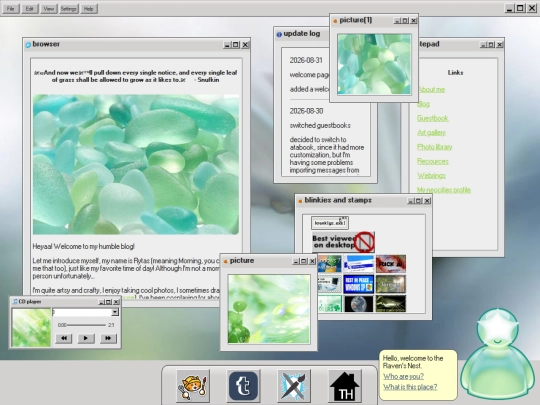Click the 'What is this place?' link

[410, 387]
